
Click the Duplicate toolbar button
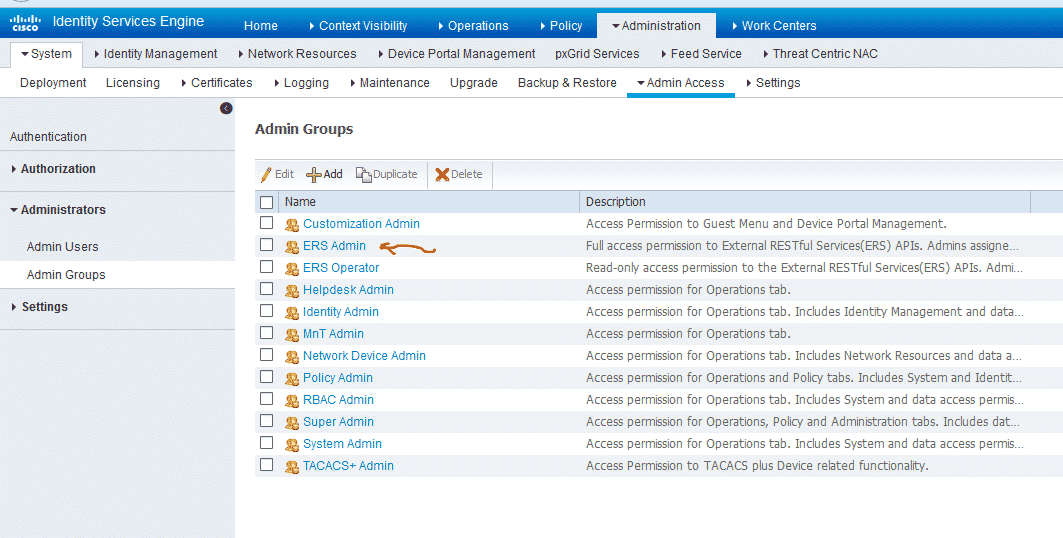coord(387,174)
